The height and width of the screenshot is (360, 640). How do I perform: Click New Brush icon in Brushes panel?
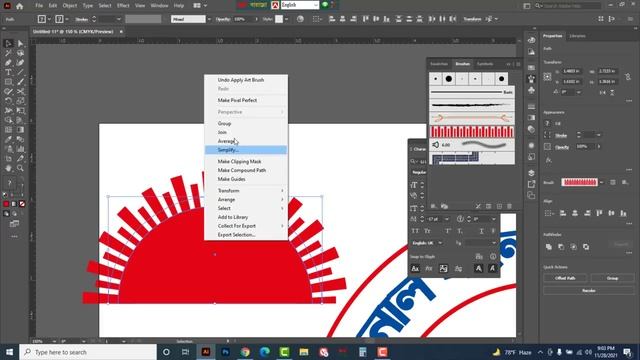pyautogui.click(x=499, y=207)
